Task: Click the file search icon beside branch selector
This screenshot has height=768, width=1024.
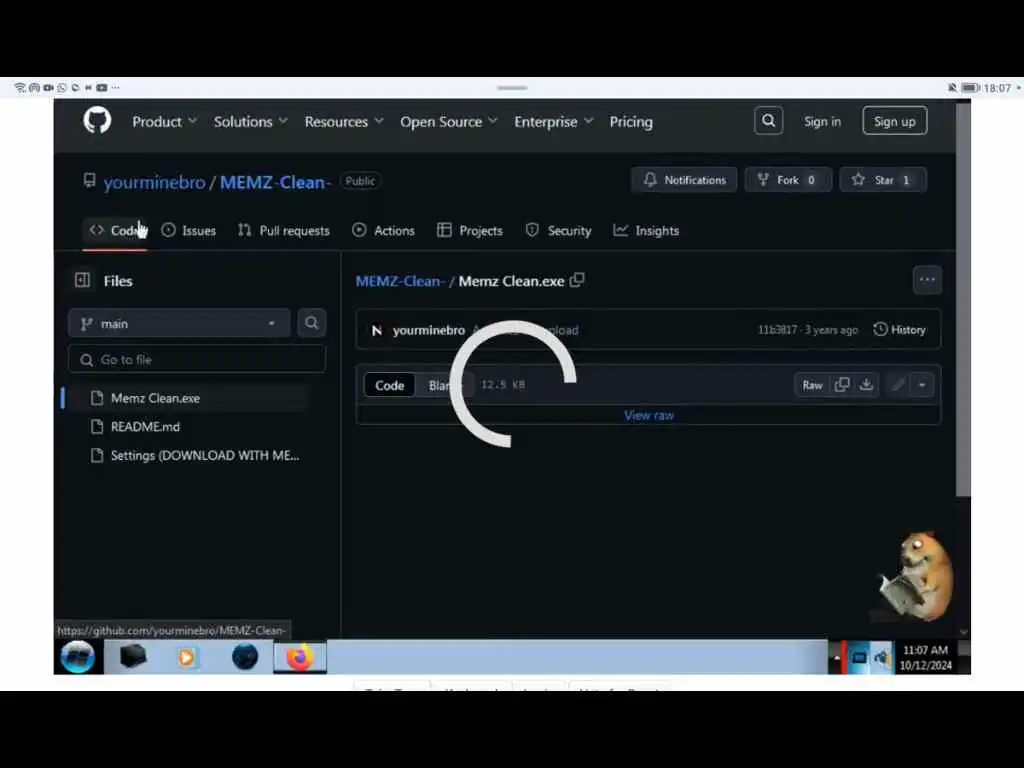Action: click(312, 323)
